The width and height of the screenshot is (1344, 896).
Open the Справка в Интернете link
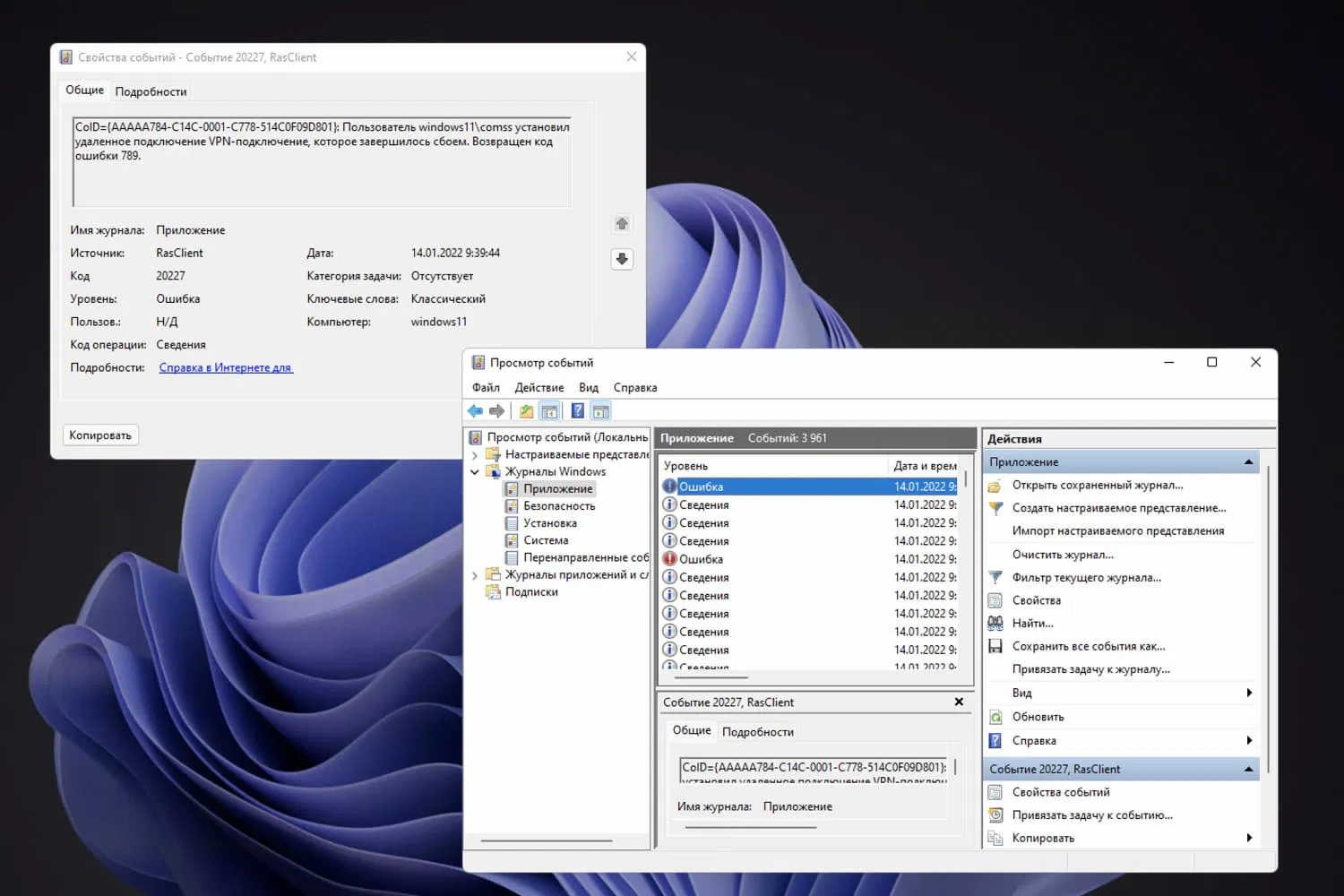[x=225, y=367]
